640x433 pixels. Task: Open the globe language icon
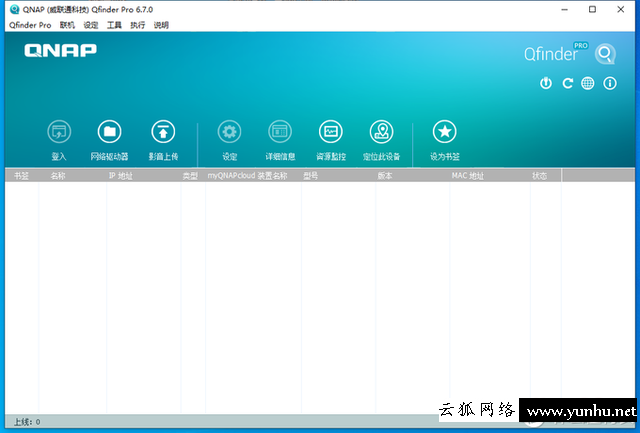pos(588,83)
